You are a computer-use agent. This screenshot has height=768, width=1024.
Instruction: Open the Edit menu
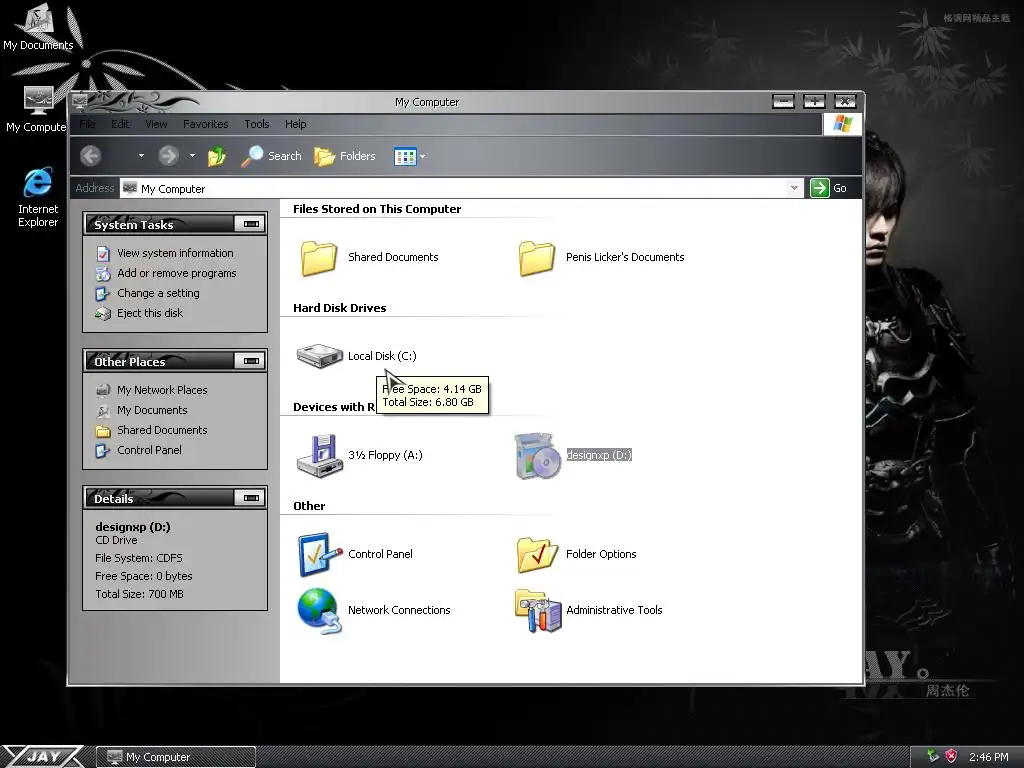pyautogui.click(x=120, y=124)
